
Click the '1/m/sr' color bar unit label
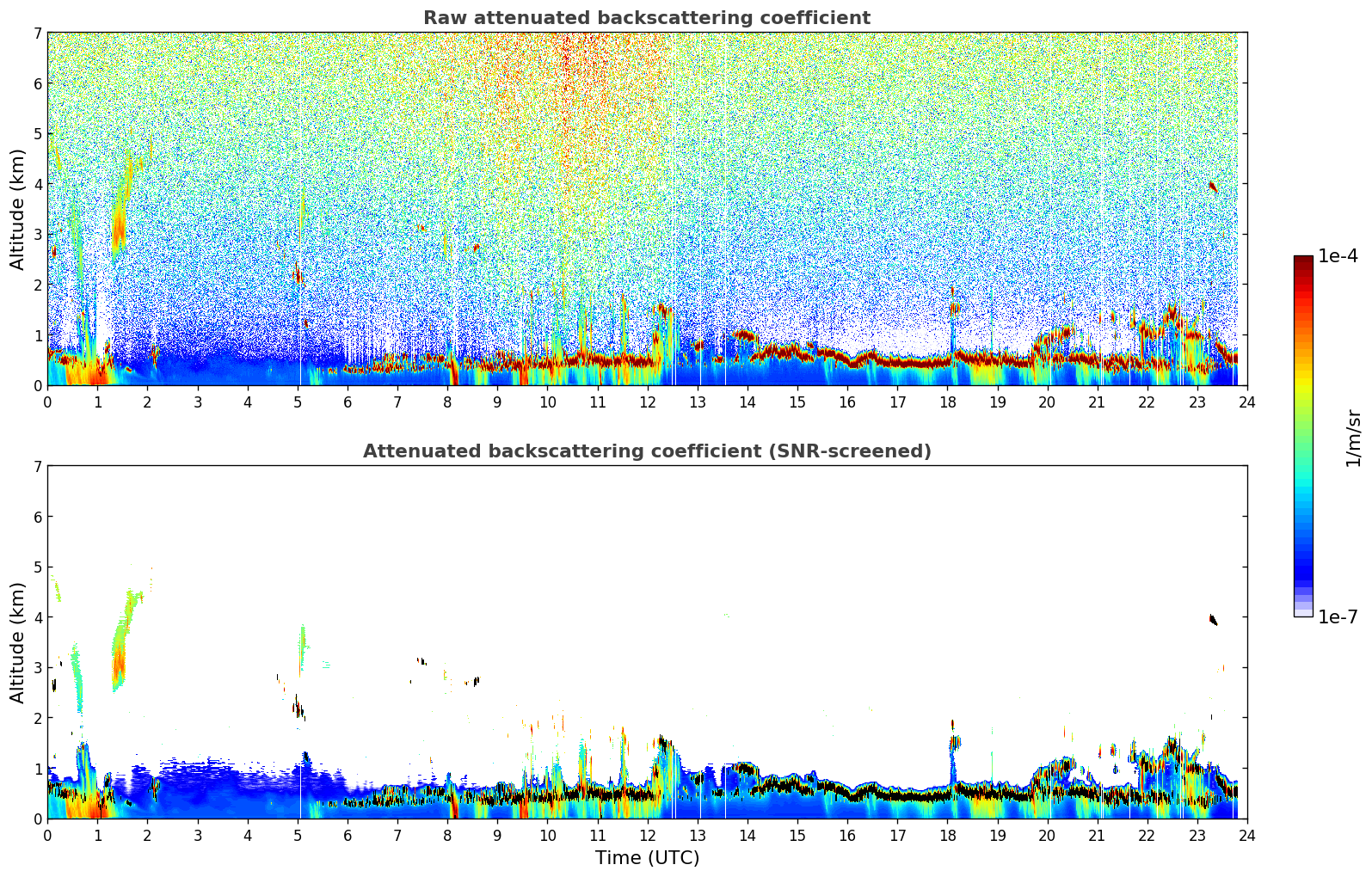(1354, 438)
